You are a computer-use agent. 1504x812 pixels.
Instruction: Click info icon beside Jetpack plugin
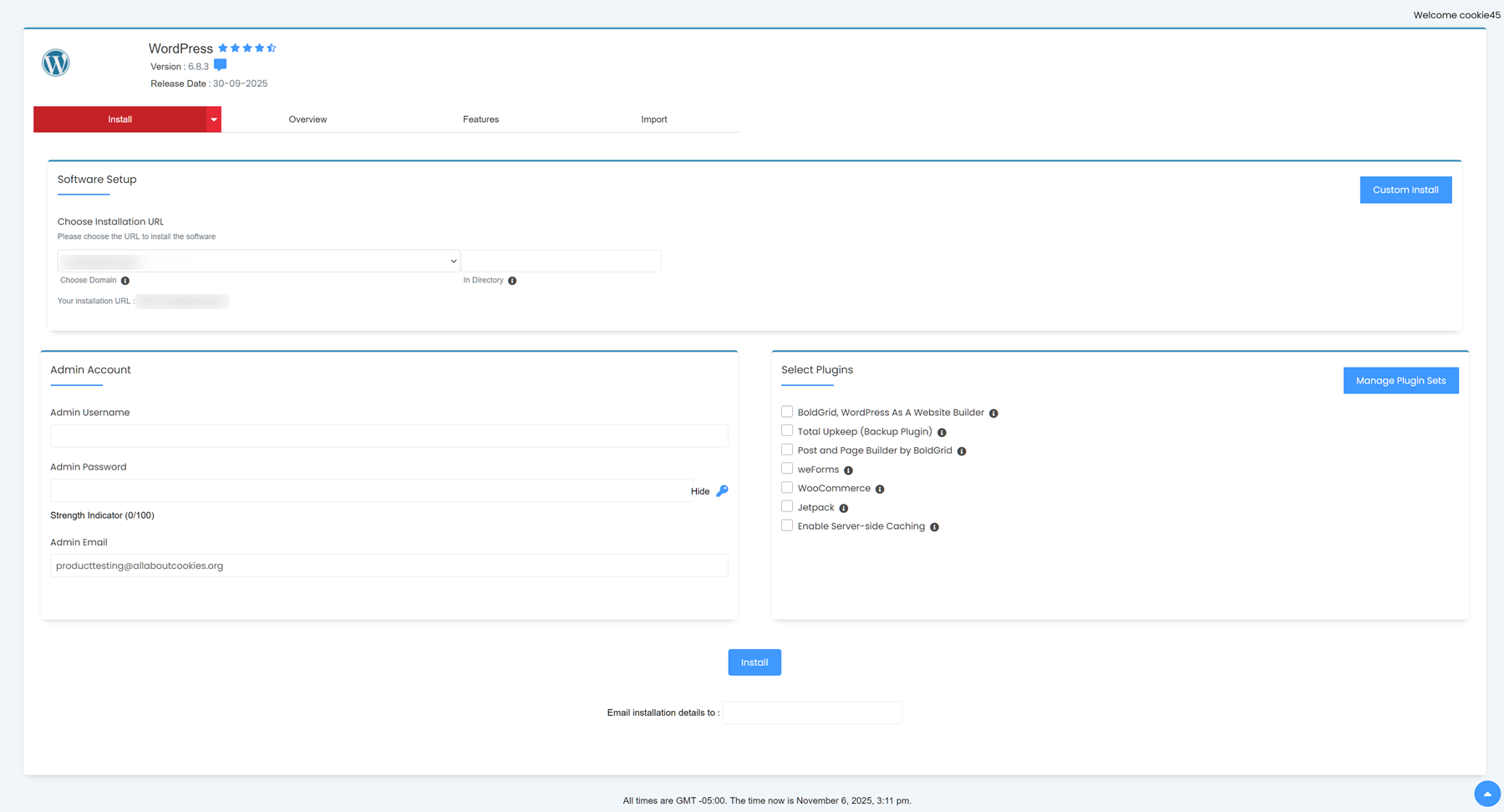(x=844, y=508)
